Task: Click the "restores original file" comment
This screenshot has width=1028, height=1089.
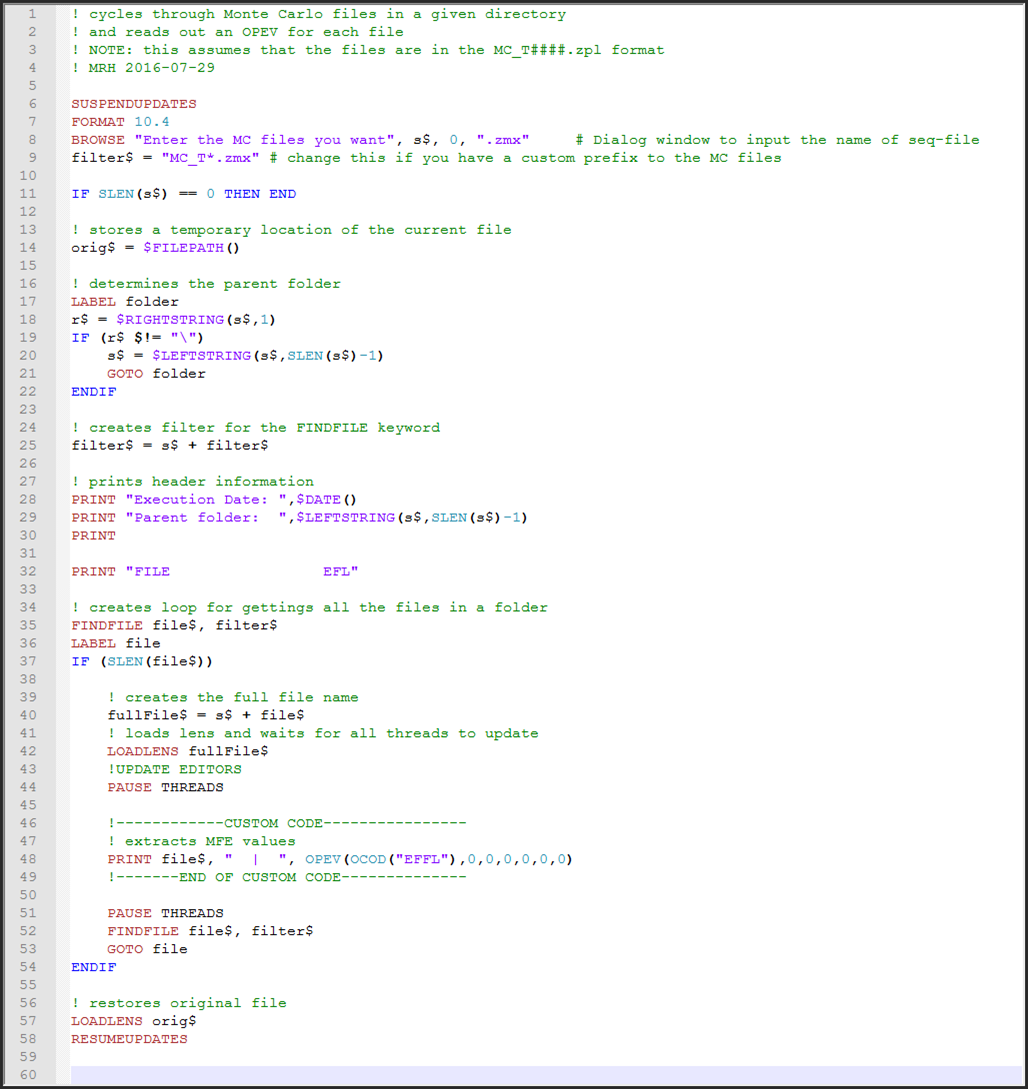Action: [x=179, y=1004]
